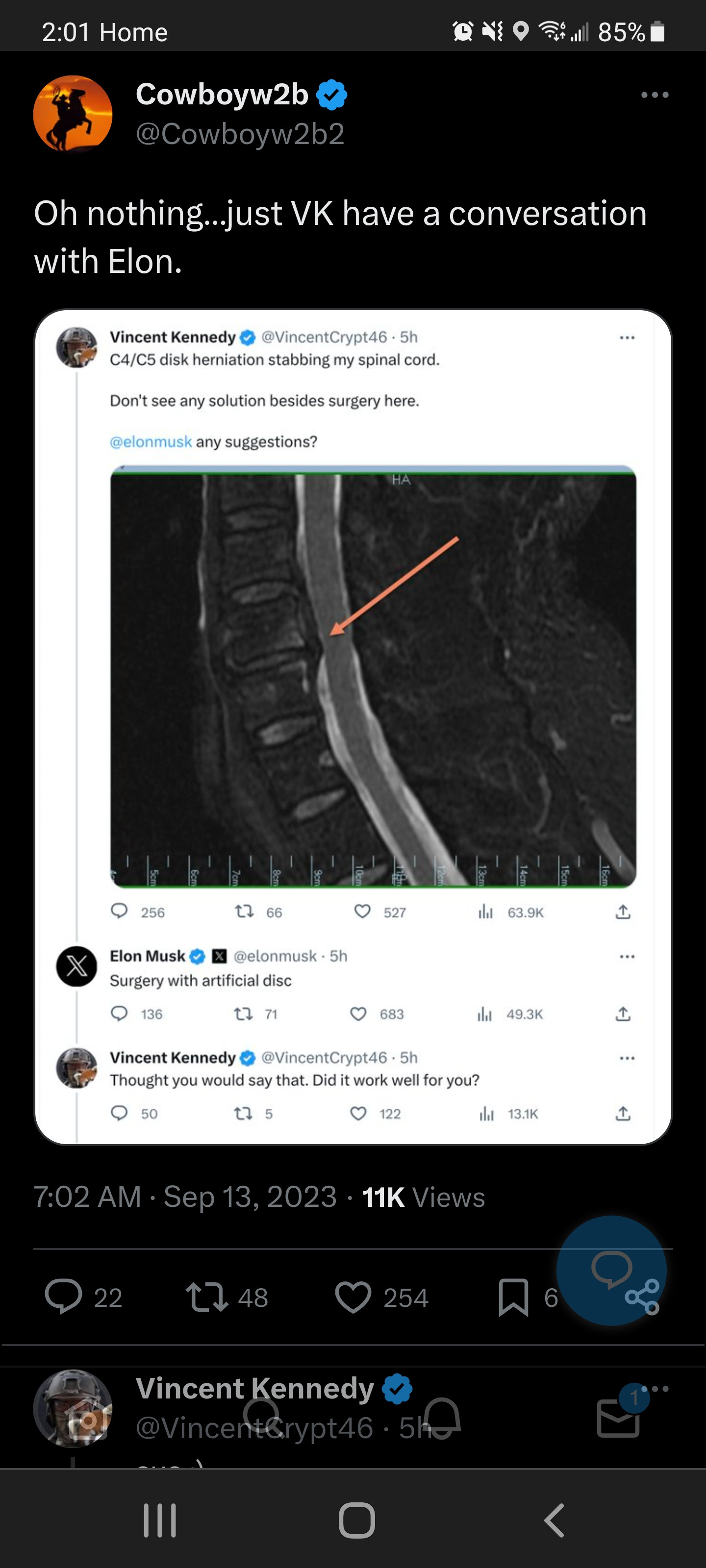Reply to the post via comment icon
Screen dimensions: 706x1568
(63, 1297)
